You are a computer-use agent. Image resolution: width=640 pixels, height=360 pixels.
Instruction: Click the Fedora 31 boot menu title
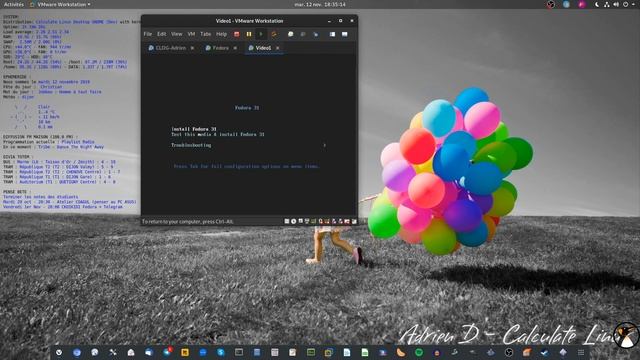tap(247, 108)
